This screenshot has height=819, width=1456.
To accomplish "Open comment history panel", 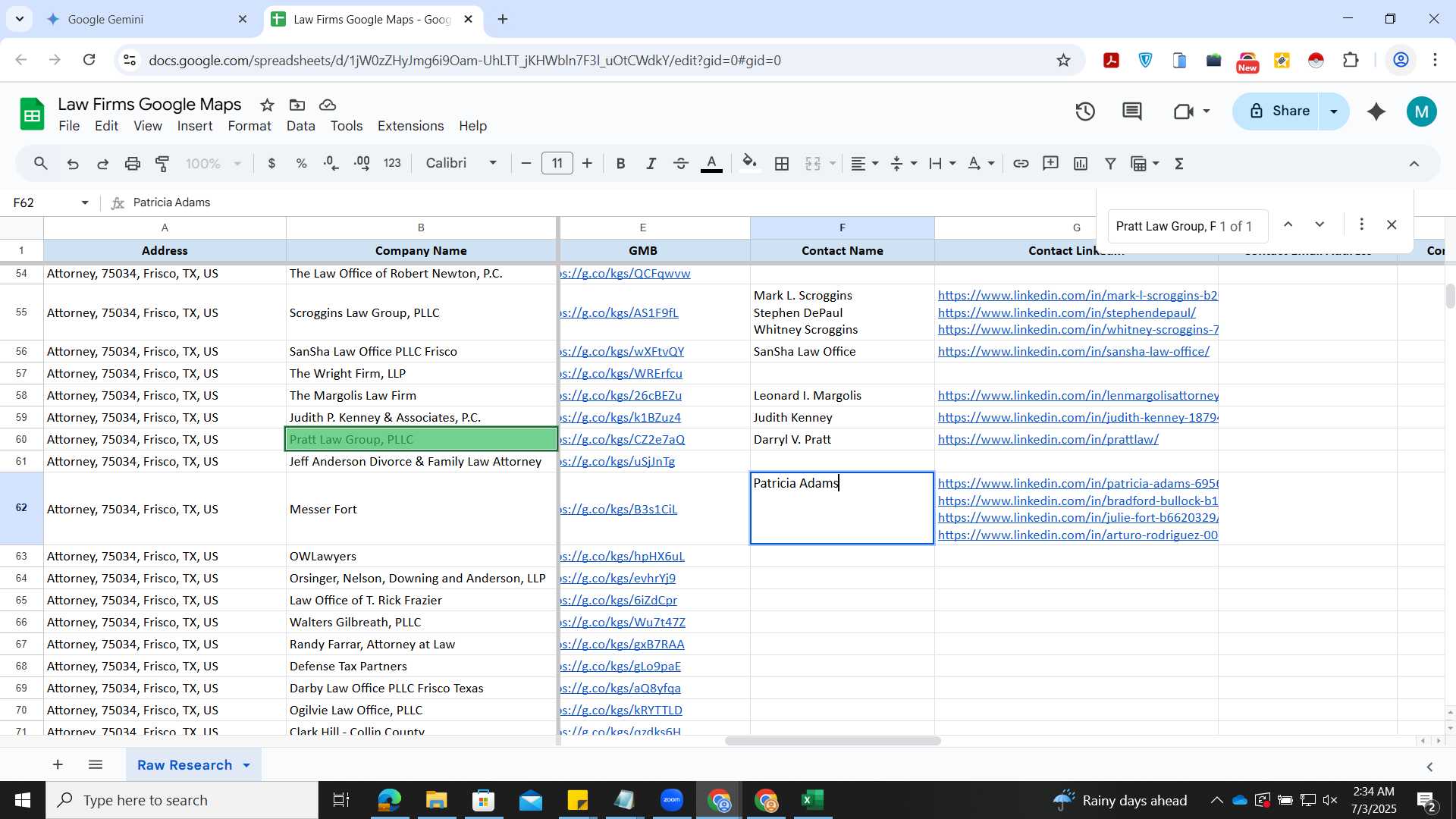I will coord(1132,111).
